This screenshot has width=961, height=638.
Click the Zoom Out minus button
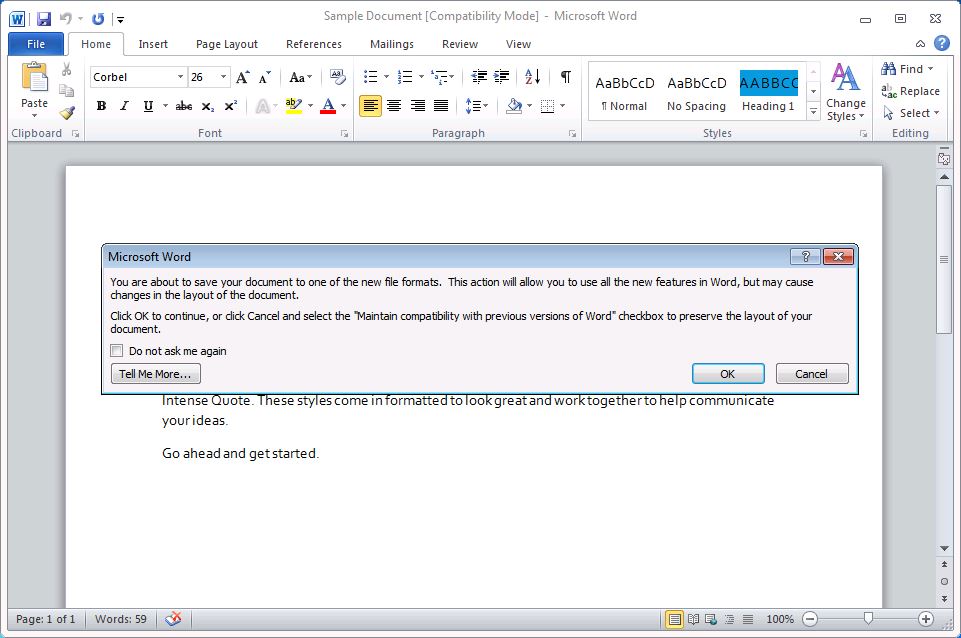[x=810, y=619]
